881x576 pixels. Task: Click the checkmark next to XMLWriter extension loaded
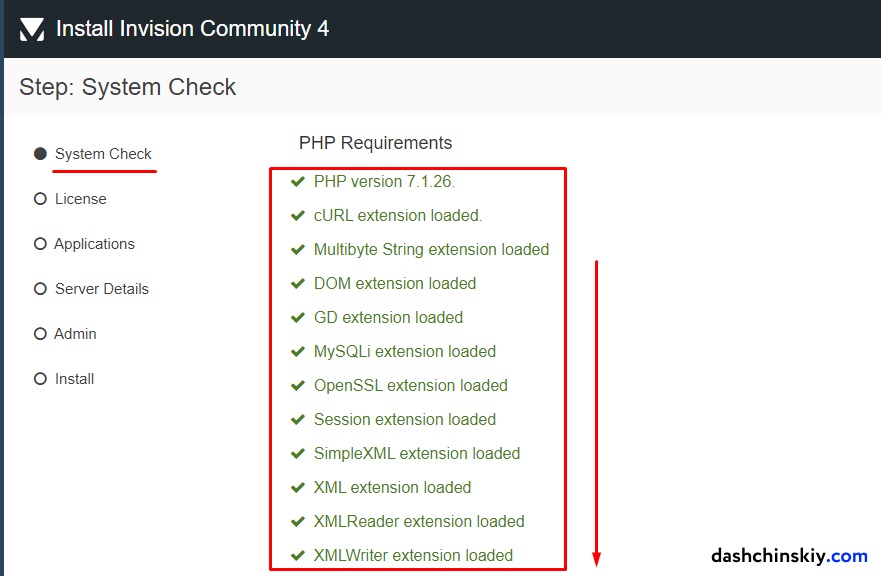click(x=298, y=555)
